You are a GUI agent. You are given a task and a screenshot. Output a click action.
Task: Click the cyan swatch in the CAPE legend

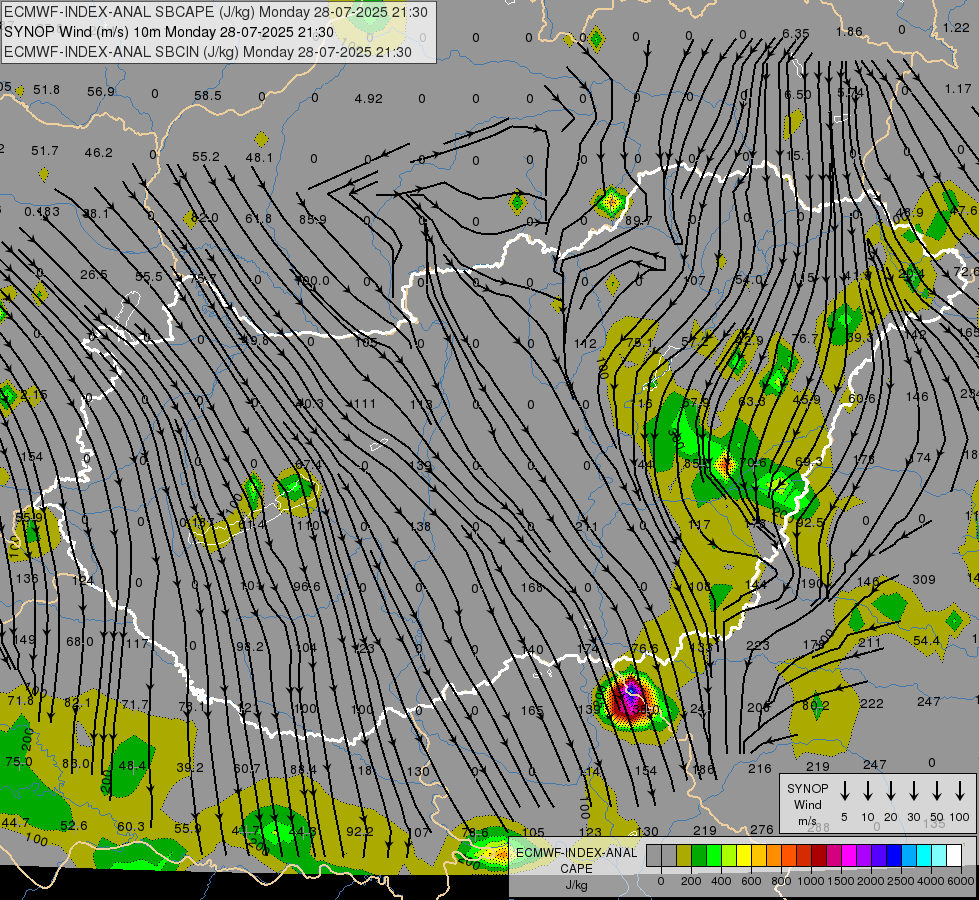[923, 855]
